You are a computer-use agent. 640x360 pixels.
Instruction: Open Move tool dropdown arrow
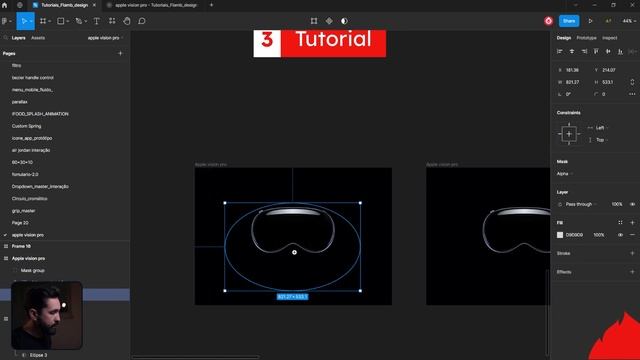31,21
